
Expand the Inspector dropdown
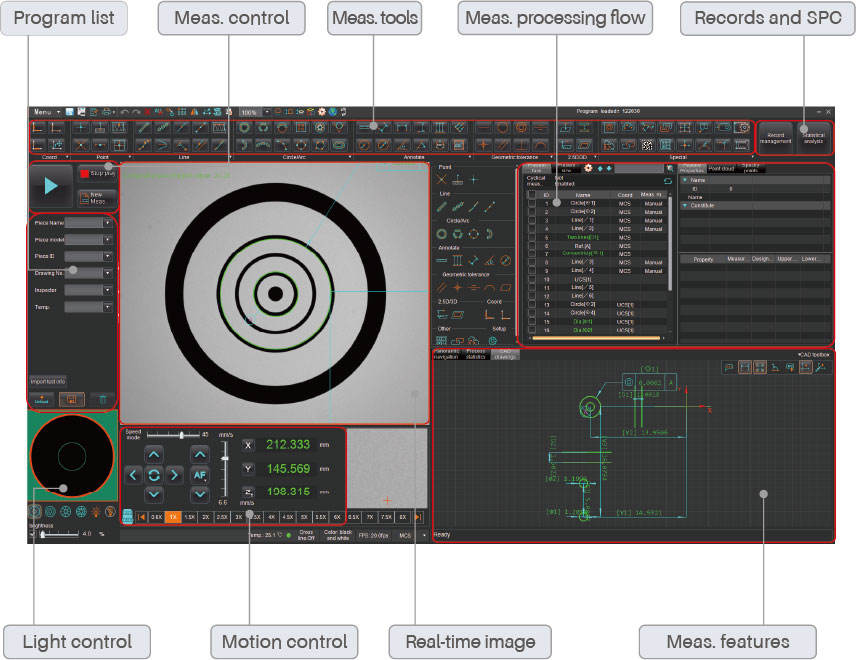(x=107, y=290)
